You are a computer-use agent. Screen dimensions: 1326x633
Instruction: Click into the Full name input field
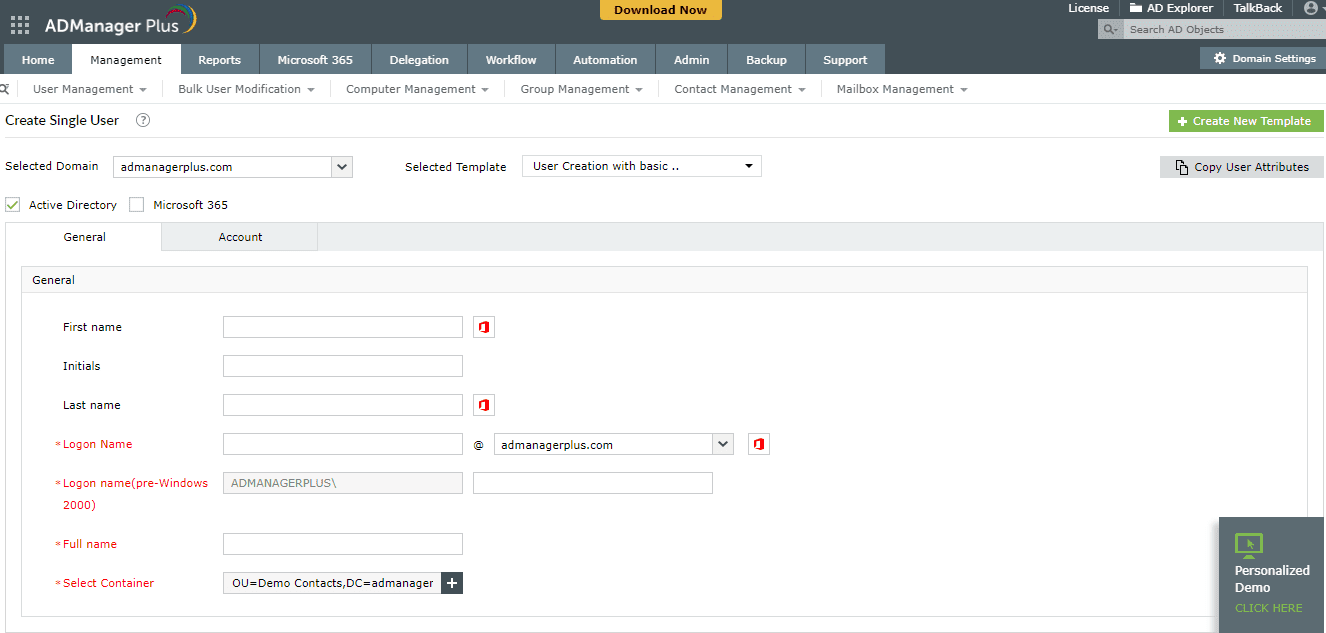(x=343, y=544)
